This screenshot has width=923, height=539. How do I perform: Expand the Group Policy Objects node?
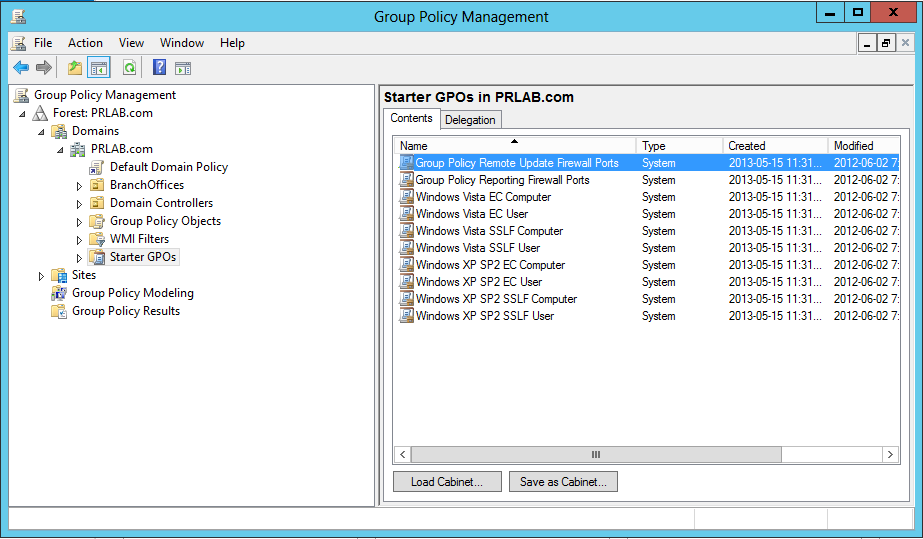point(79,222)
